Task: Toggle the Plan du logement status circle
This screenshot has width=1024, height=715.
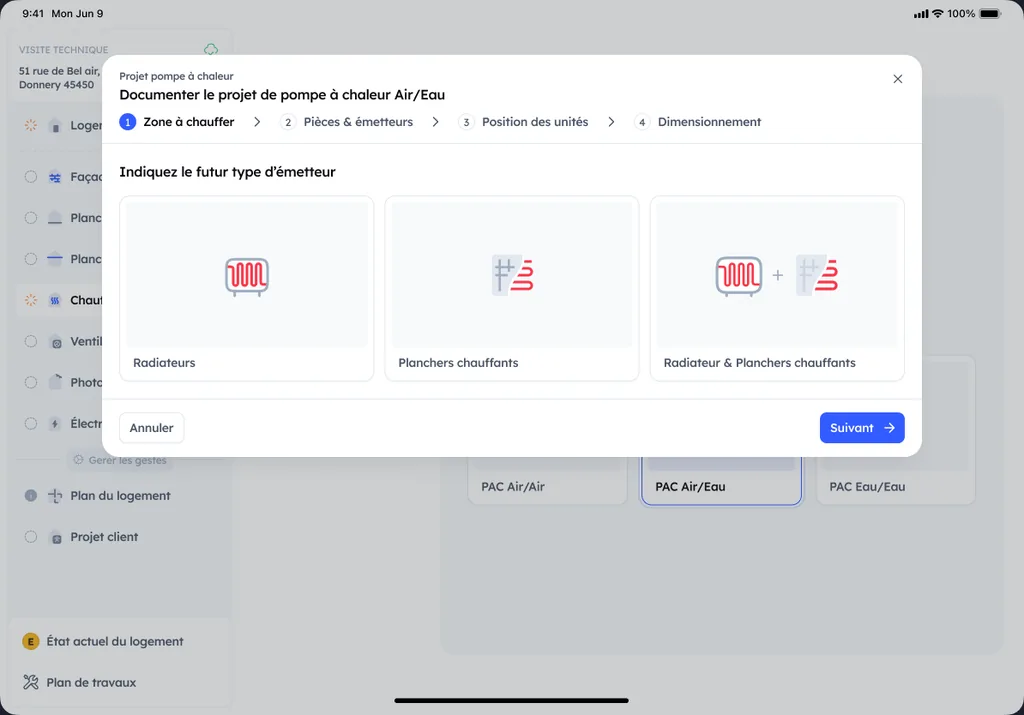Action: [31, 496]
